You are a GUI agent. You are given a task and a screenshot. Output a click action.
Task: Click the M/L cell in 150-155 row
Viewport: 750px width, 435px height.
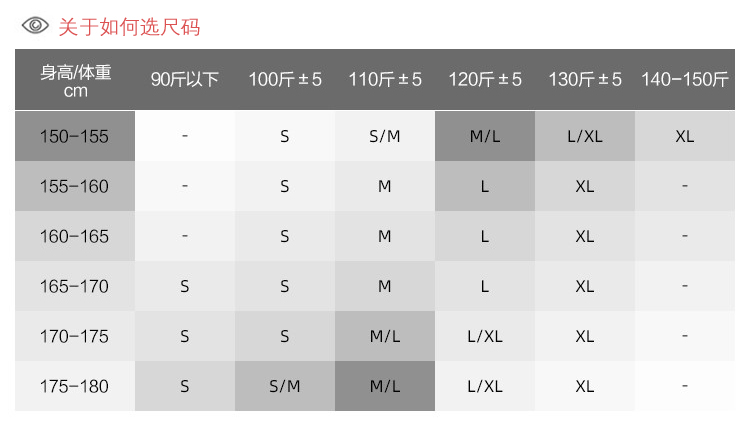point(485,136)
